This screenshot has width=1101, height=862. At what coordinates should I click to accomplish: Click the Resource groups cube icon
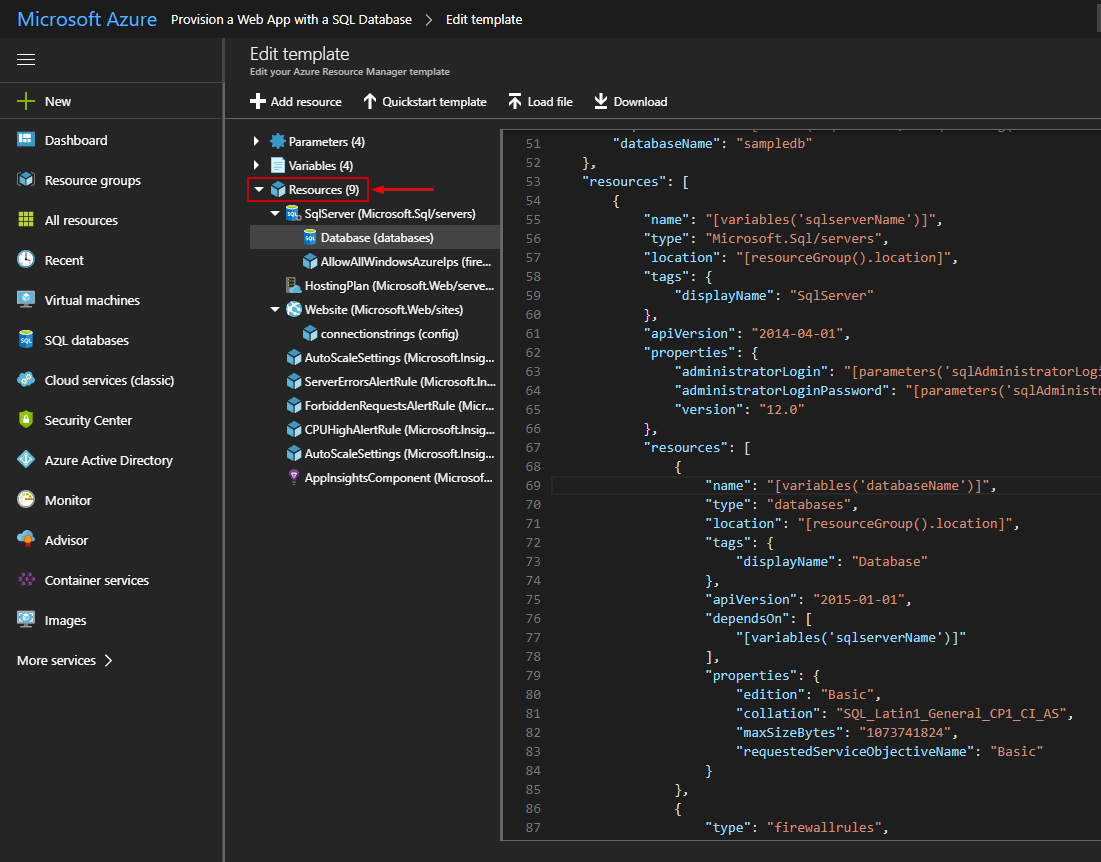(x=26, y=180)
